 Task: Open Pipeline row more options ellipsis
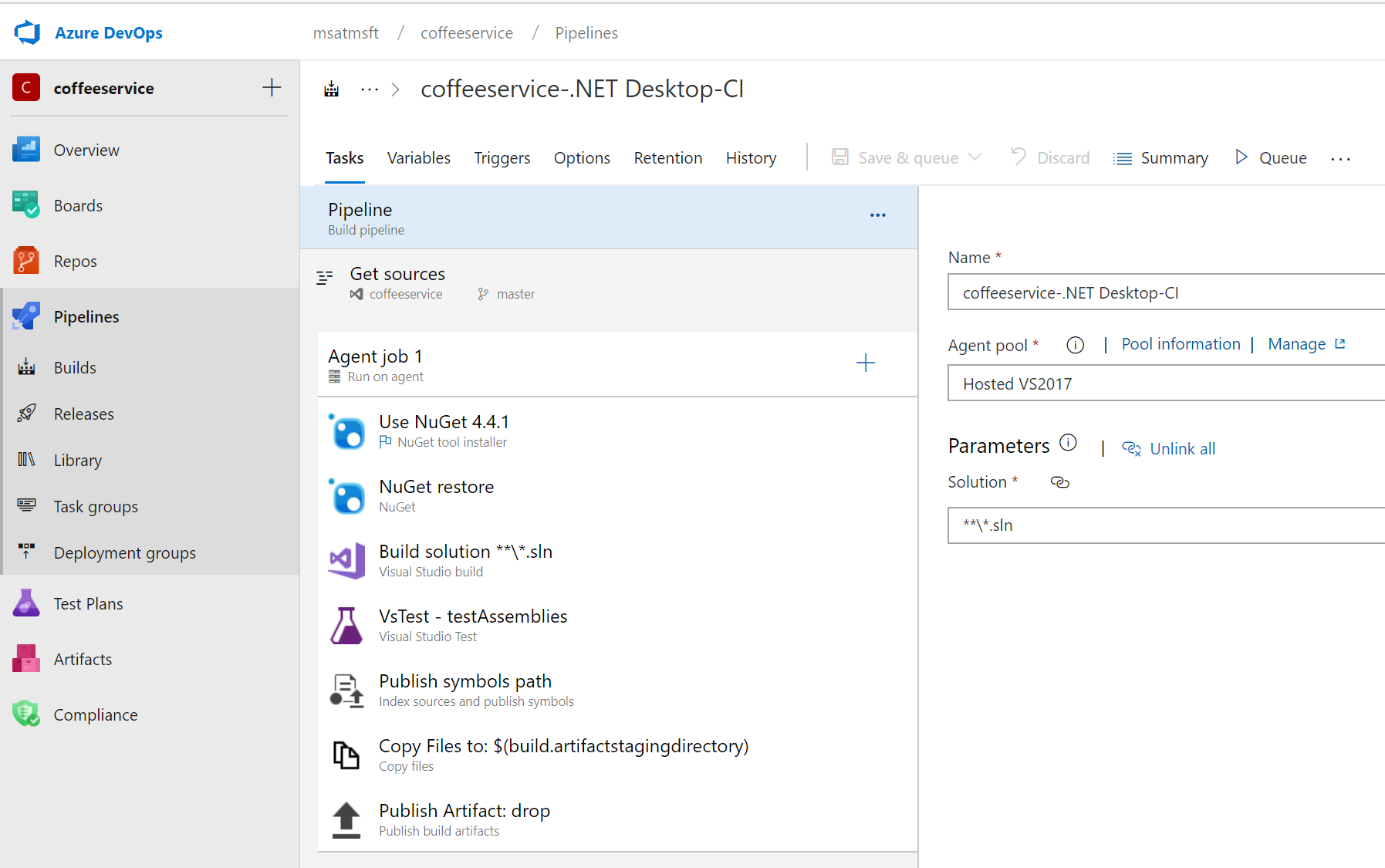(x=878, y=215)
